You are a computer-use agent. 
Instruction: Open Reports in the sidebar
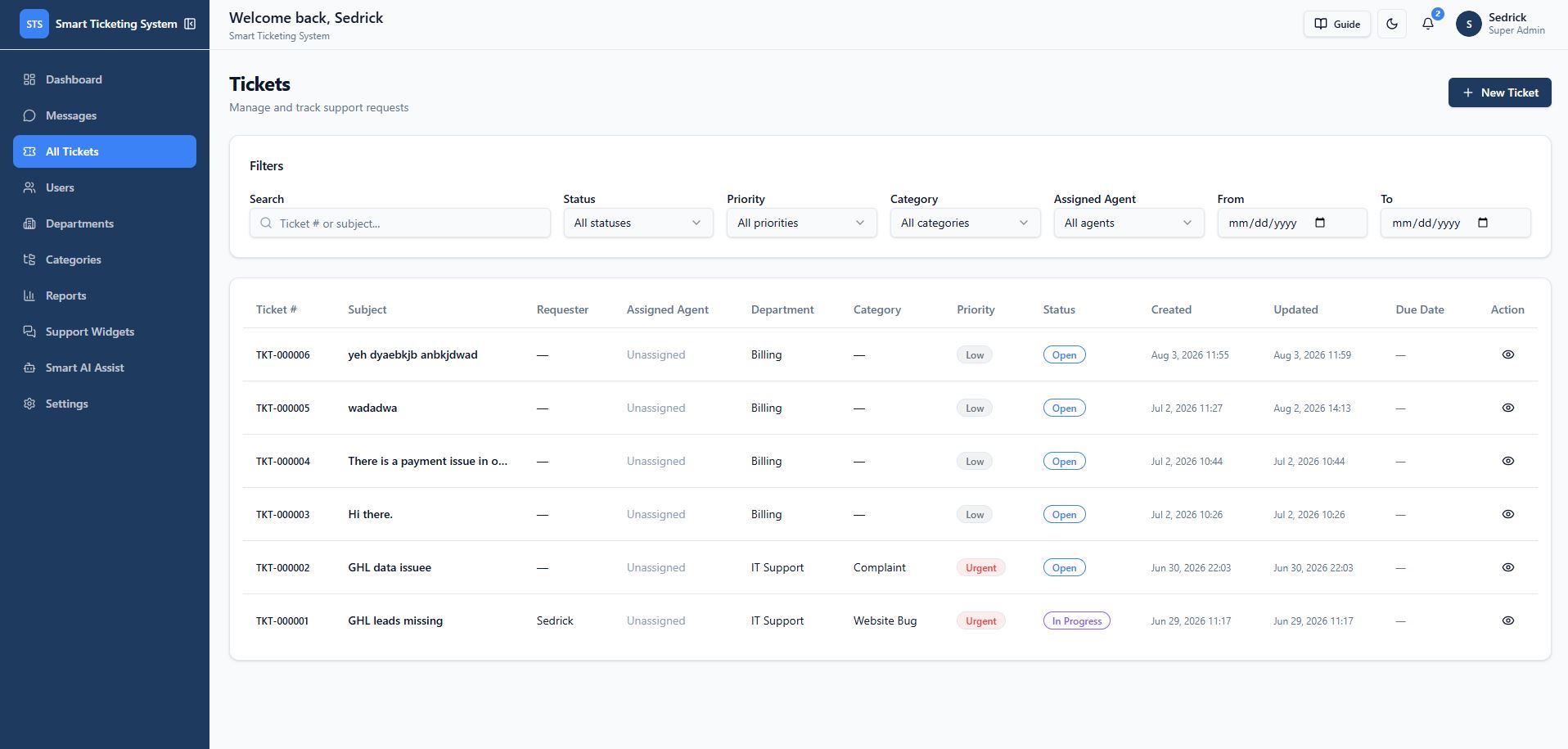click(105, 296)
